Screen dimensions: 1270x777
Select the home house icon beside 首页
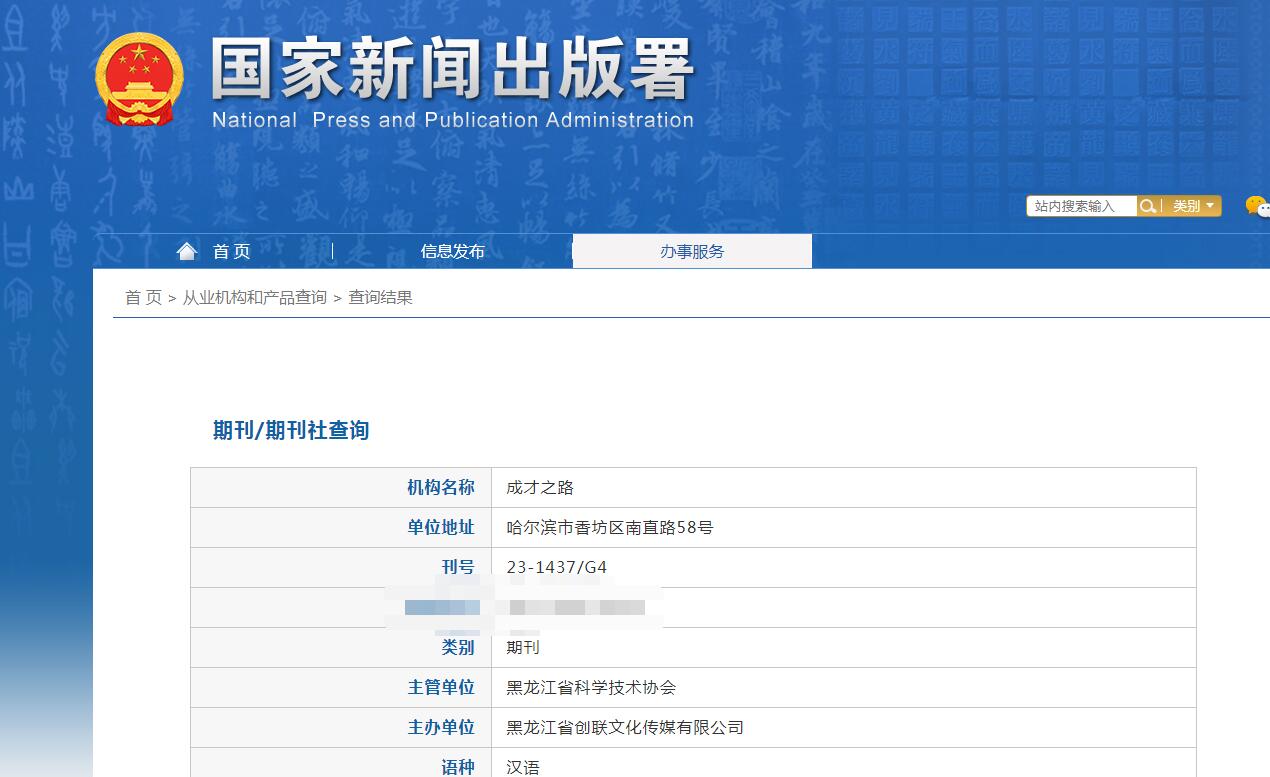(187, 250)
